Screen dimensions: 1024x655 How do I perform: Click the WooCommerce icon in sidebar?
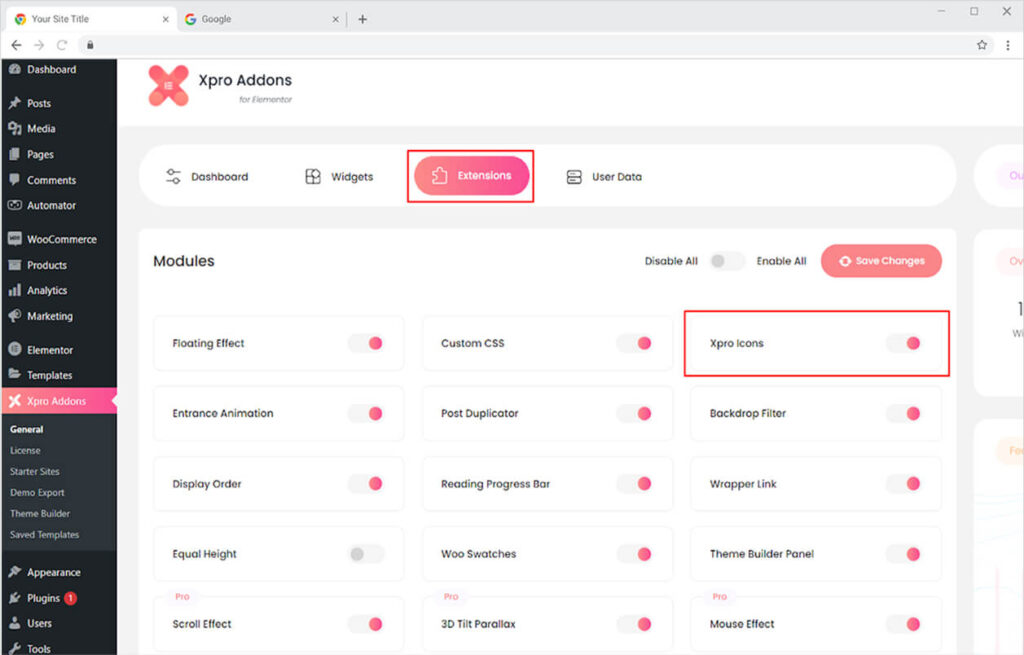(x=14, y=239)
